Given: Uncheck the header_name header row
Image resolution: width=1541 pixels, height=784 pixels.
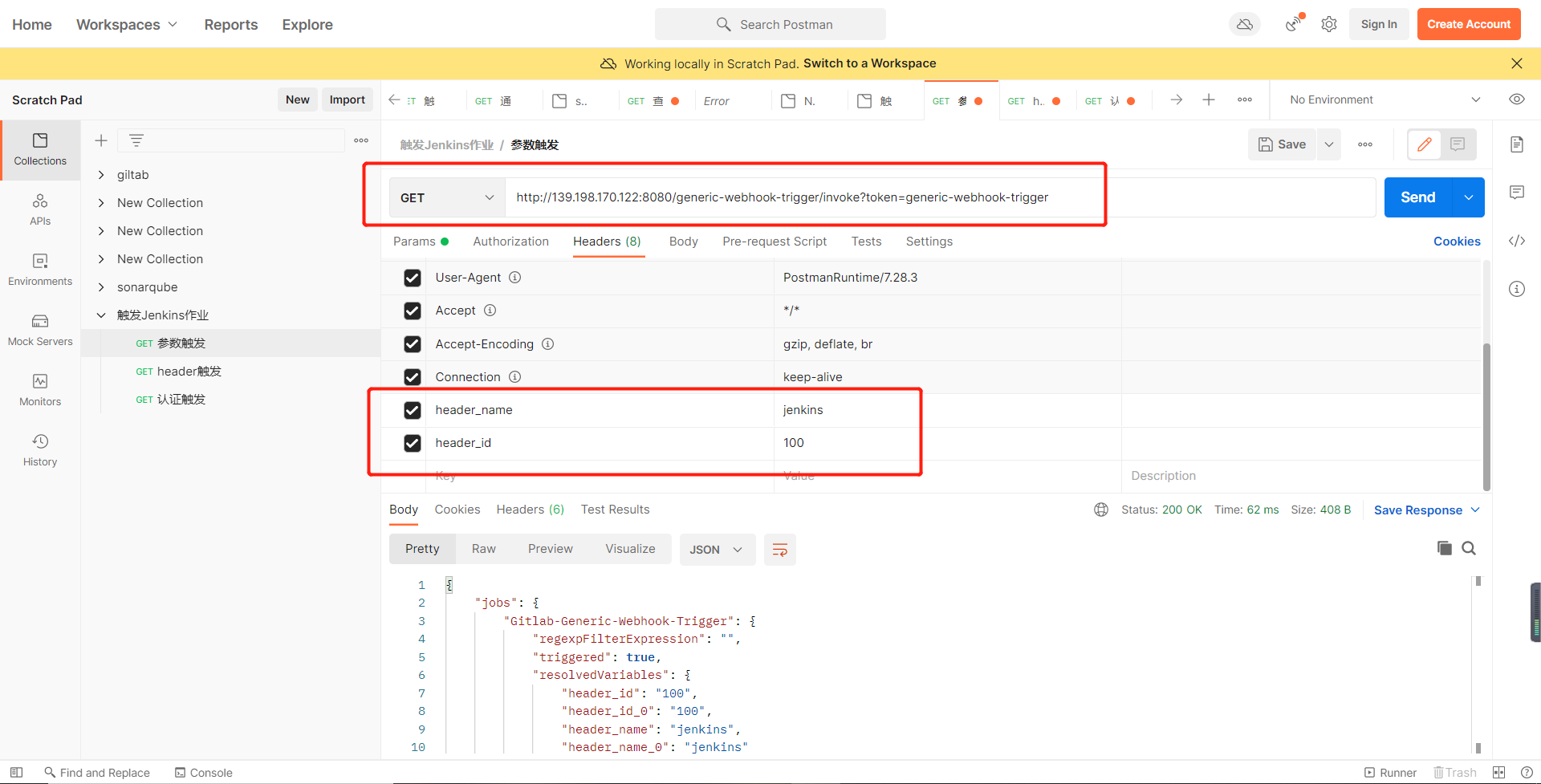Looking at the screenshot, I should (412, 410).
